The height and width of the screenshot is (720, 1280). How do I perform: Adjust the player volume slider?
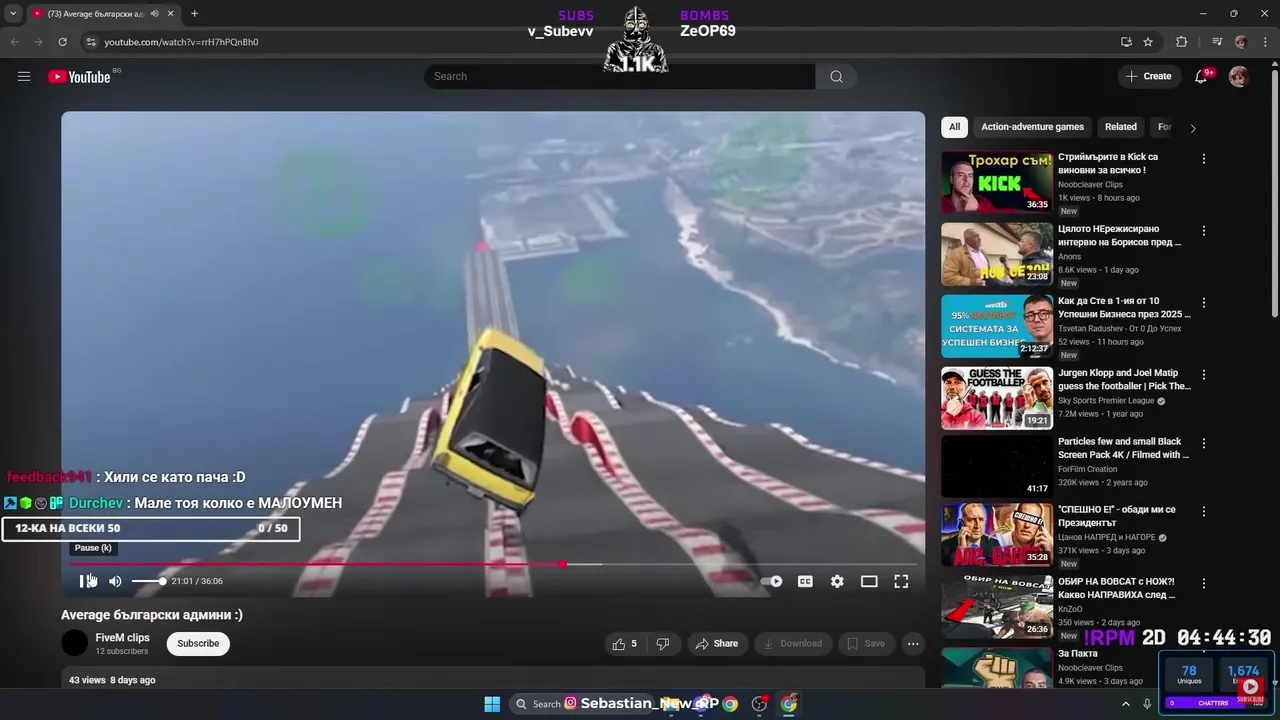tap(148, 581)
